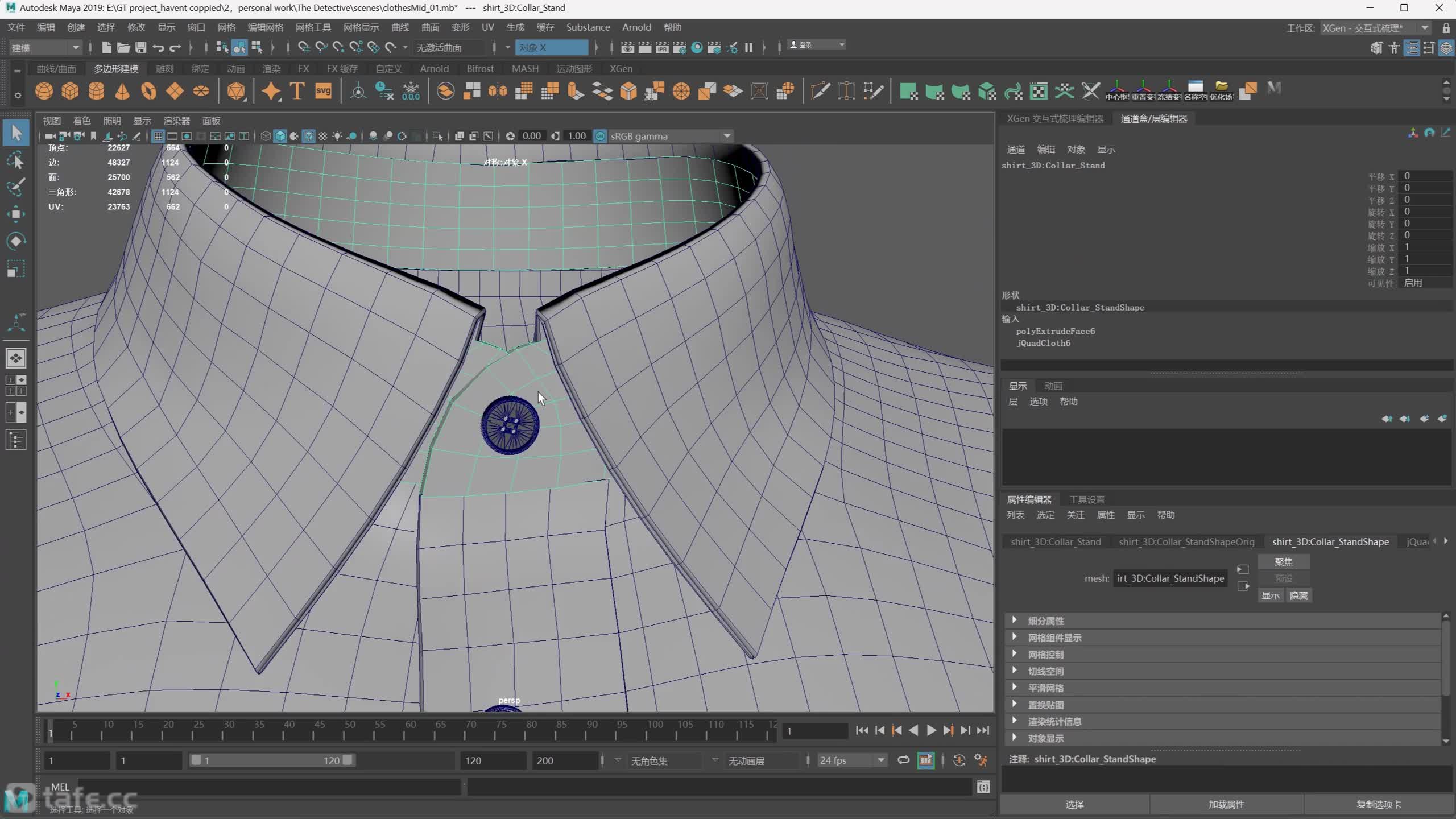Open the 24 fps frame rate dropdown
Viewport: 1456px width, 819px height.
tap(852, 760)
